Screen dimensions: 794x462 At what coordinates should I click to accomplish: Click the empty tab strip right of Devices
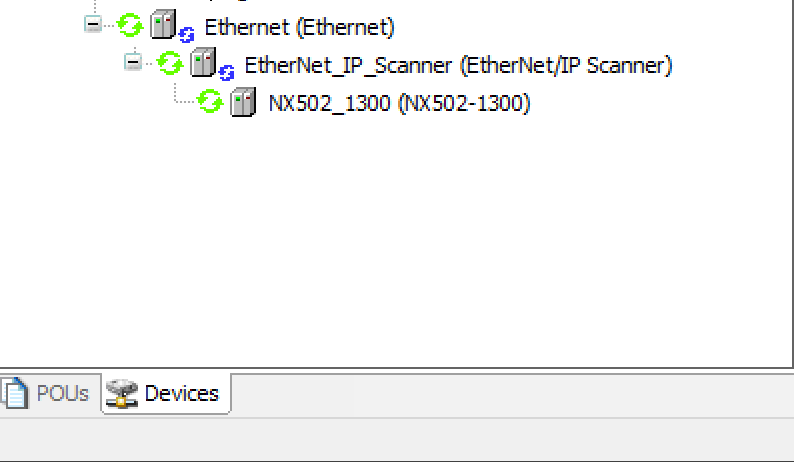[500, 394]
